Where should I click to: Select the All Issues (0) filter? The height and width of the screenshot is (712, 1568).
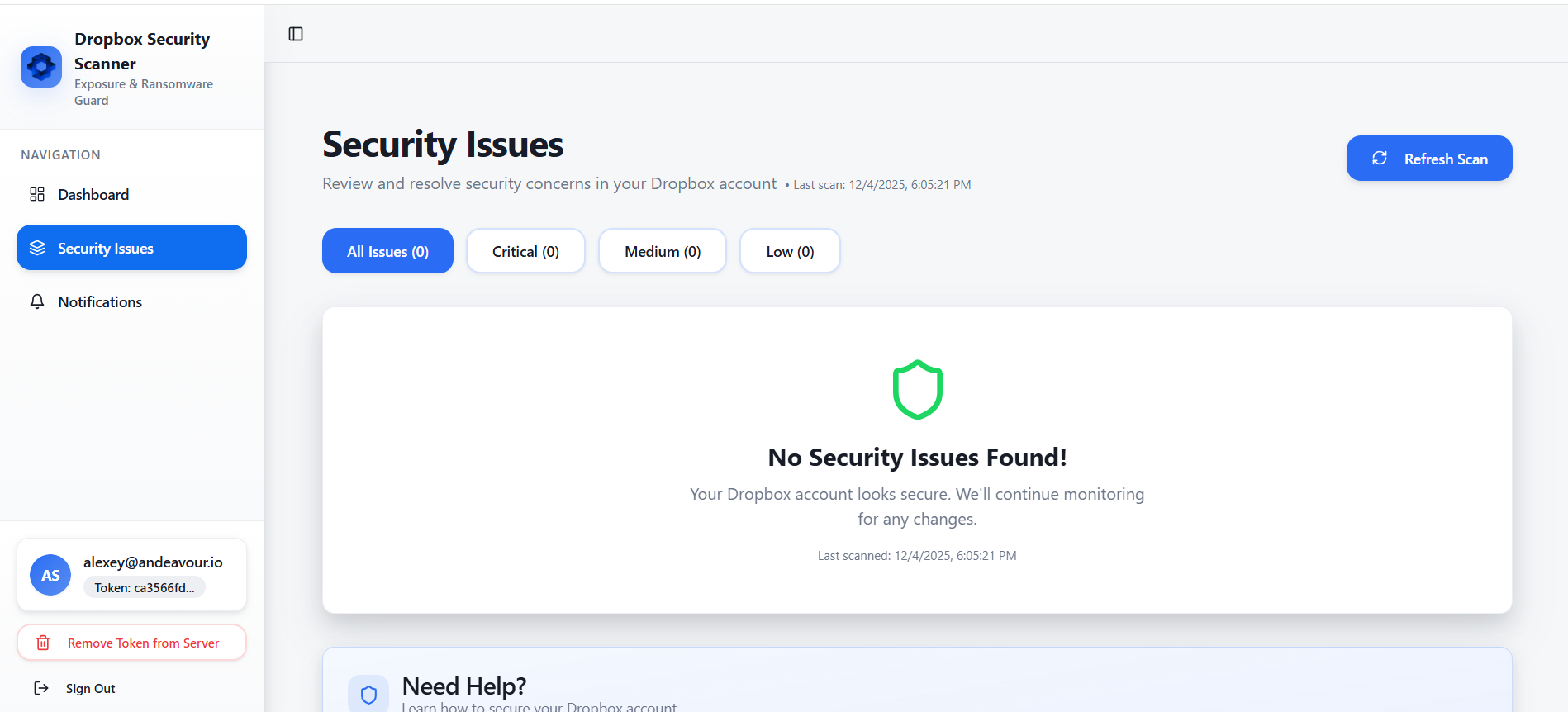click(387, 251)
